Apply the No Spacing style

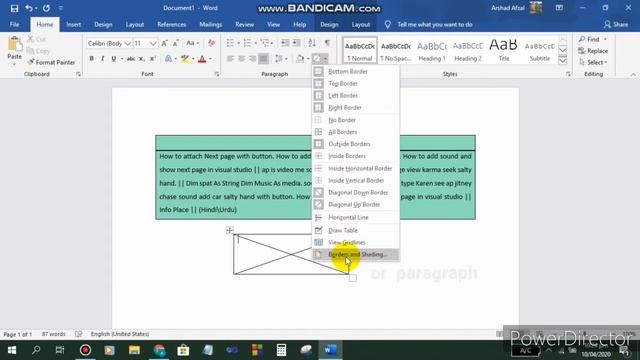396,51
